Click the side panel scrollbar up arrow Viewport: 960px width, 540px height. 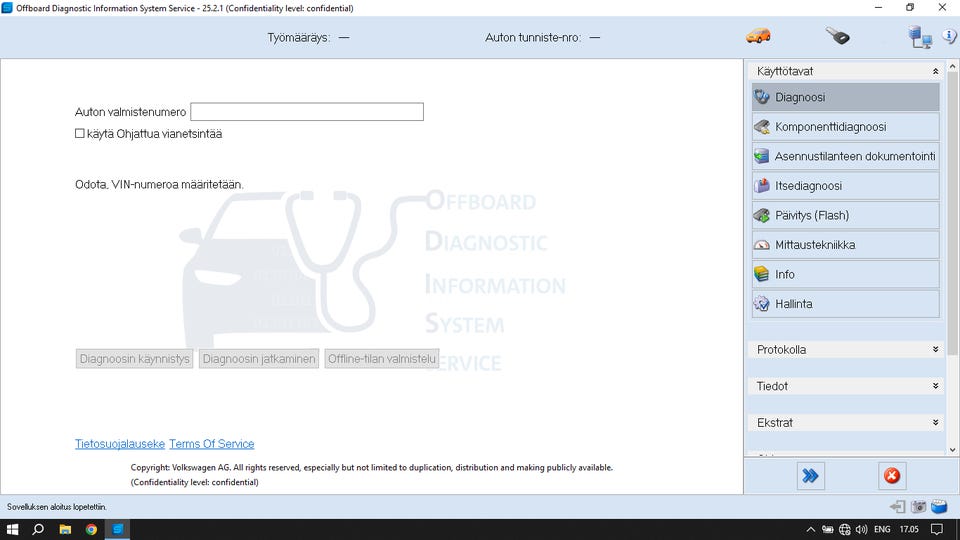[x=953, y=66]
